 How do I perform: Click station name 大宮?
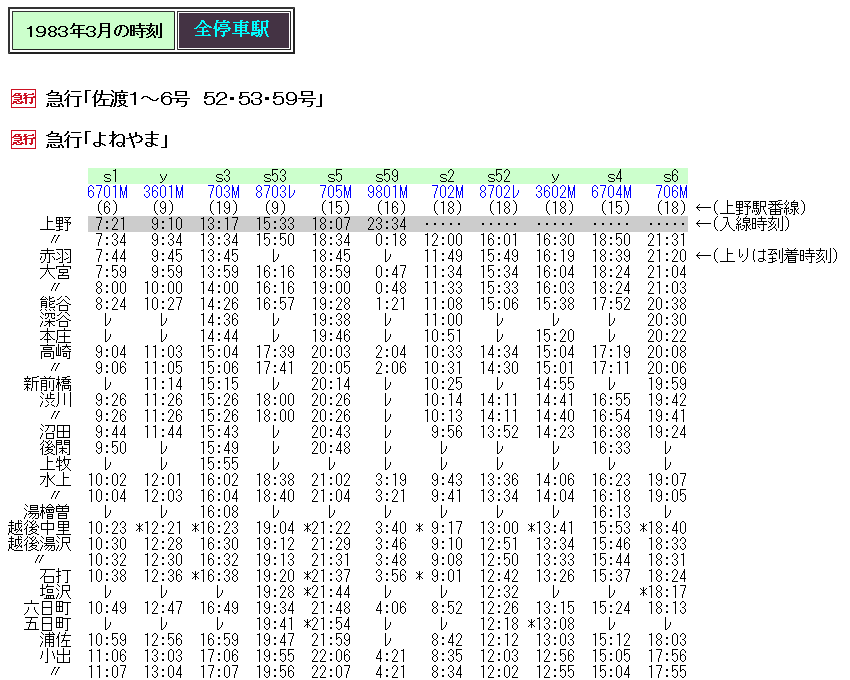[55, 272]
